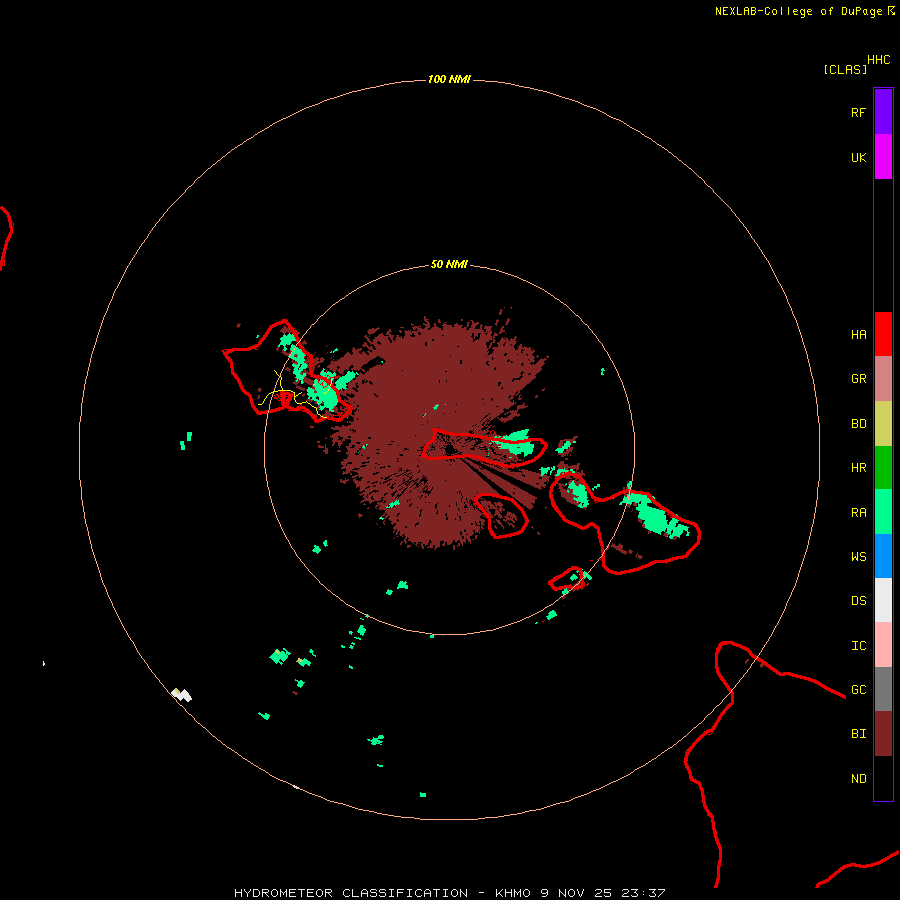The height and width of the screenshot is (900, 900).
Task: Pick the dark green HR swatch
Action: click(x=883, y=468)
